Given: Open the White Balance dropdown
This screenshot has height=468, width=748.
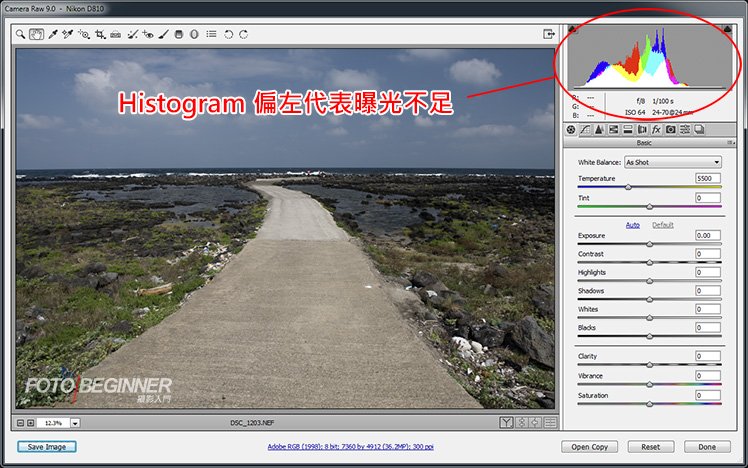Looking at the screenshot, I should pyautogui.click(x=672, y=162).
